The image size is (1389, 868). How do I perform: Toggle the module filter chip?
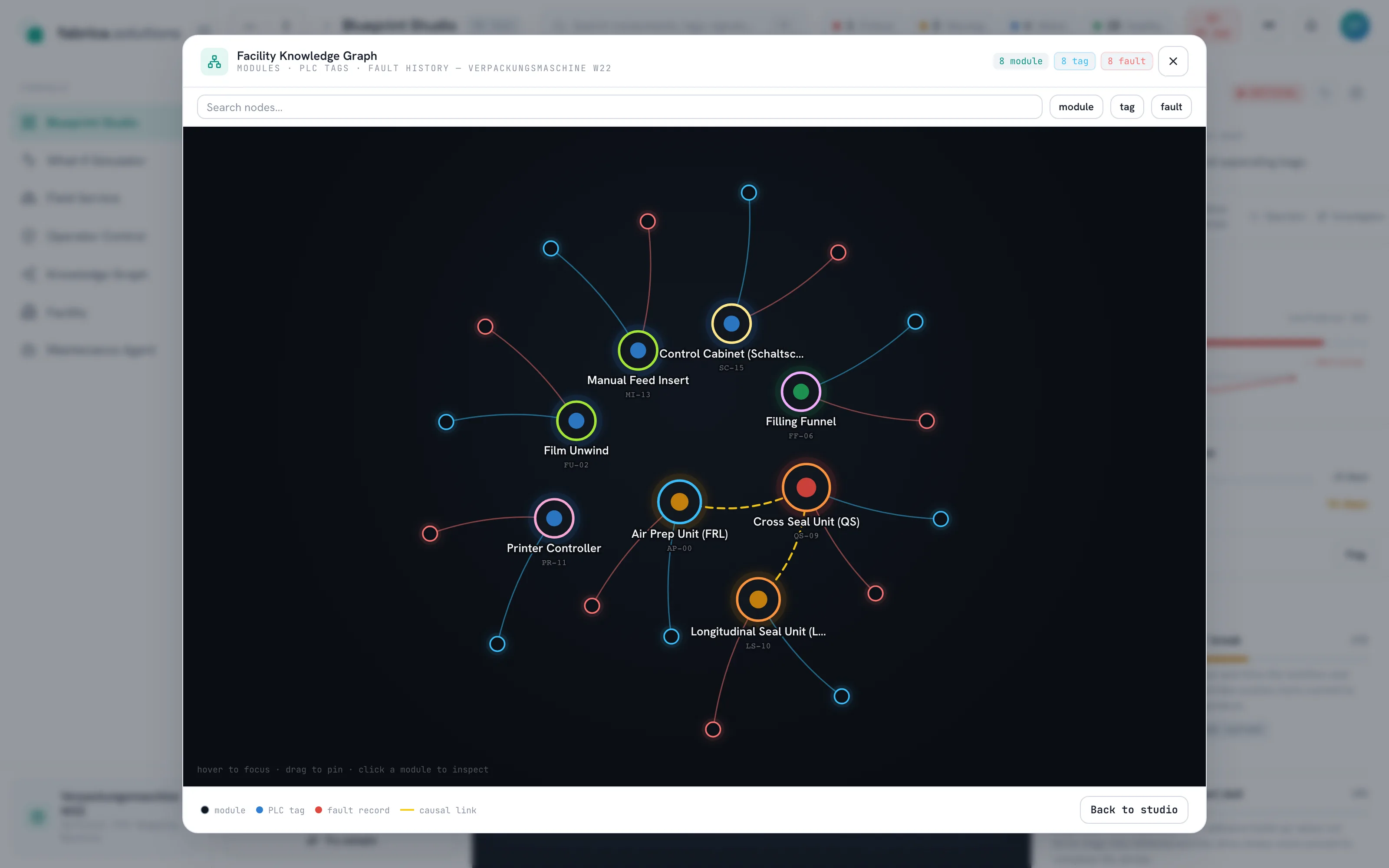tap(1076, 107)
